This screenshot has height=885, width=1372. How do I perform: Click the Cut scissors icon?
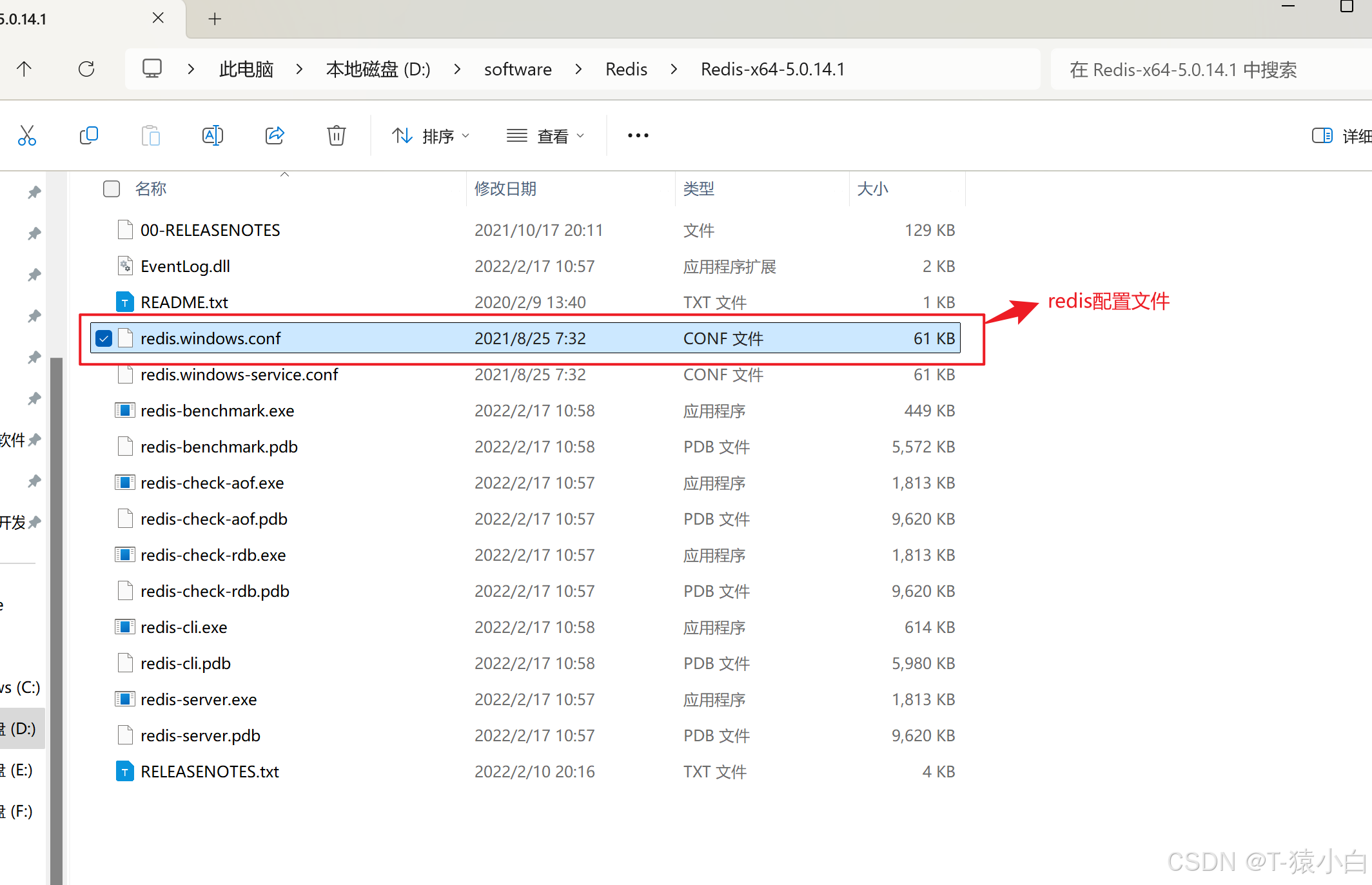[26, 135]
